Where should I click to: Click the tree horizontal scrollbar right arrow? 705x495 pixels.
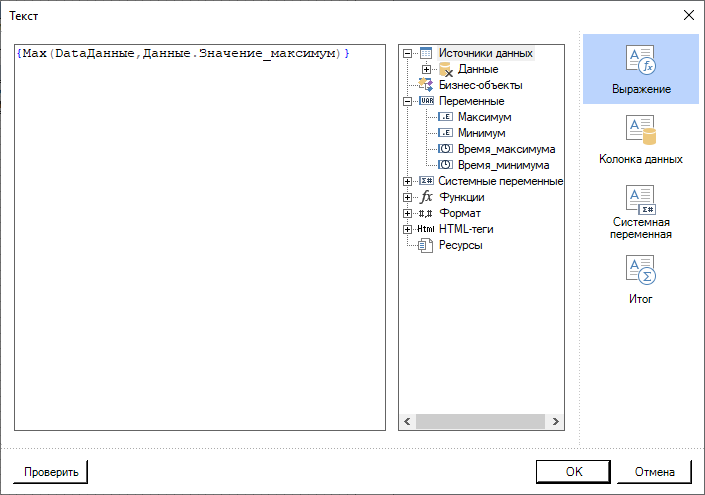556,421
